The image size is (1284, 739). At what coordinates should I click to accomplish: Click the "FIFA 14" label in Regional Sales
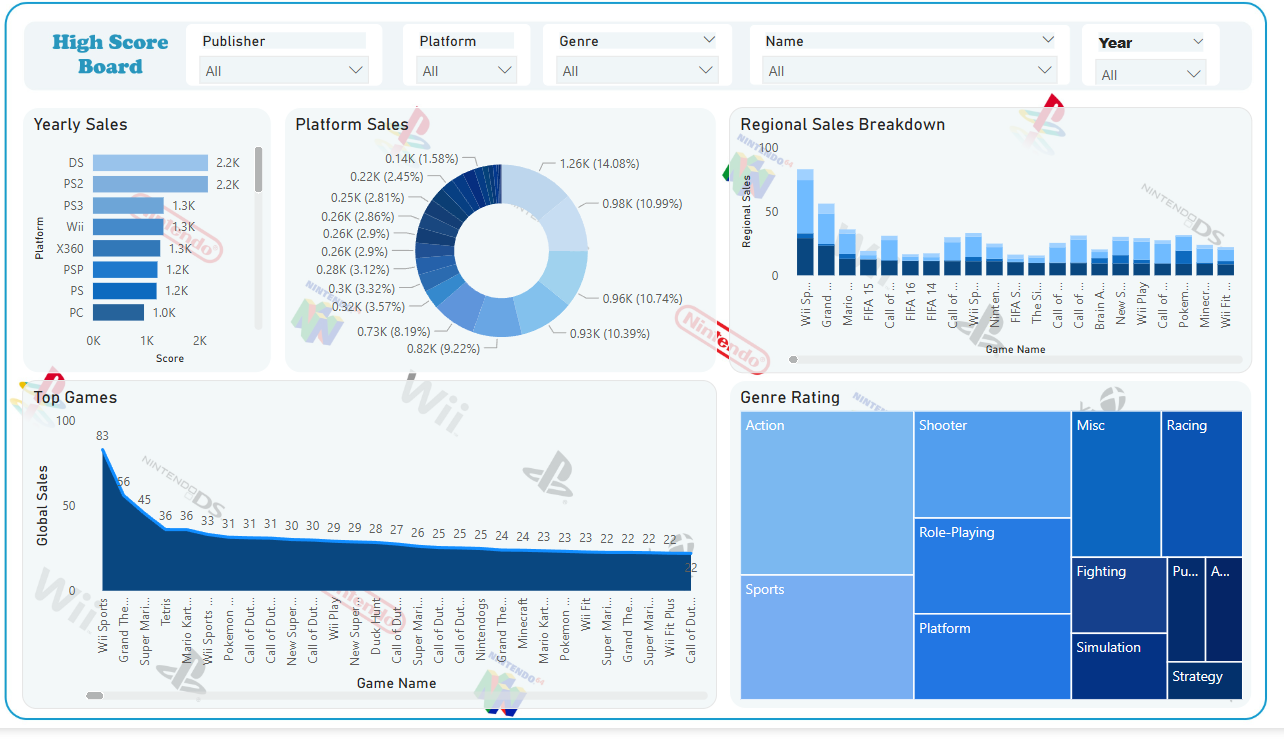931,301
